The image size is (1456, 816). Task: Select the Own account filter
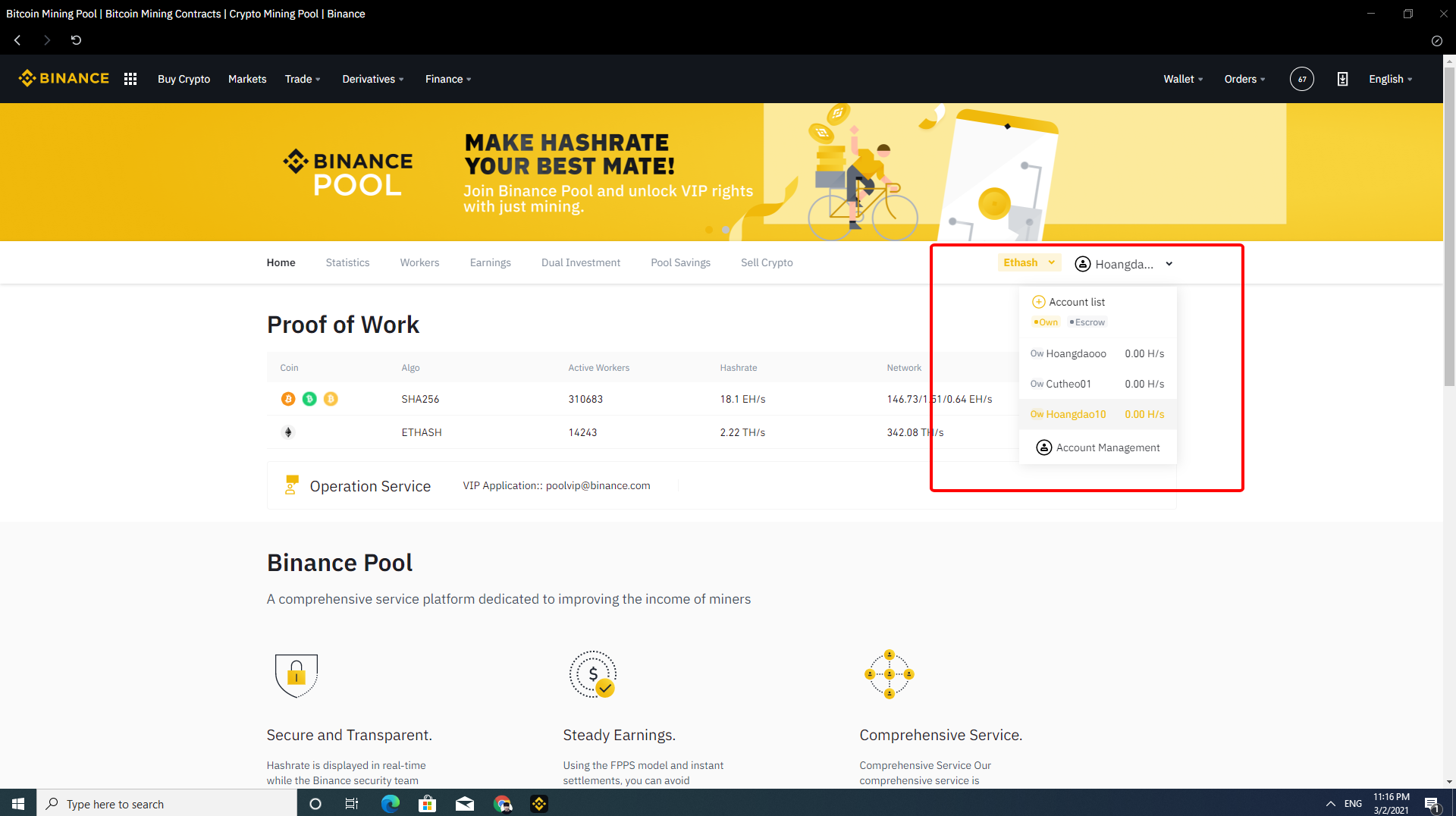pyautogui.click(x=1046, y=322)
